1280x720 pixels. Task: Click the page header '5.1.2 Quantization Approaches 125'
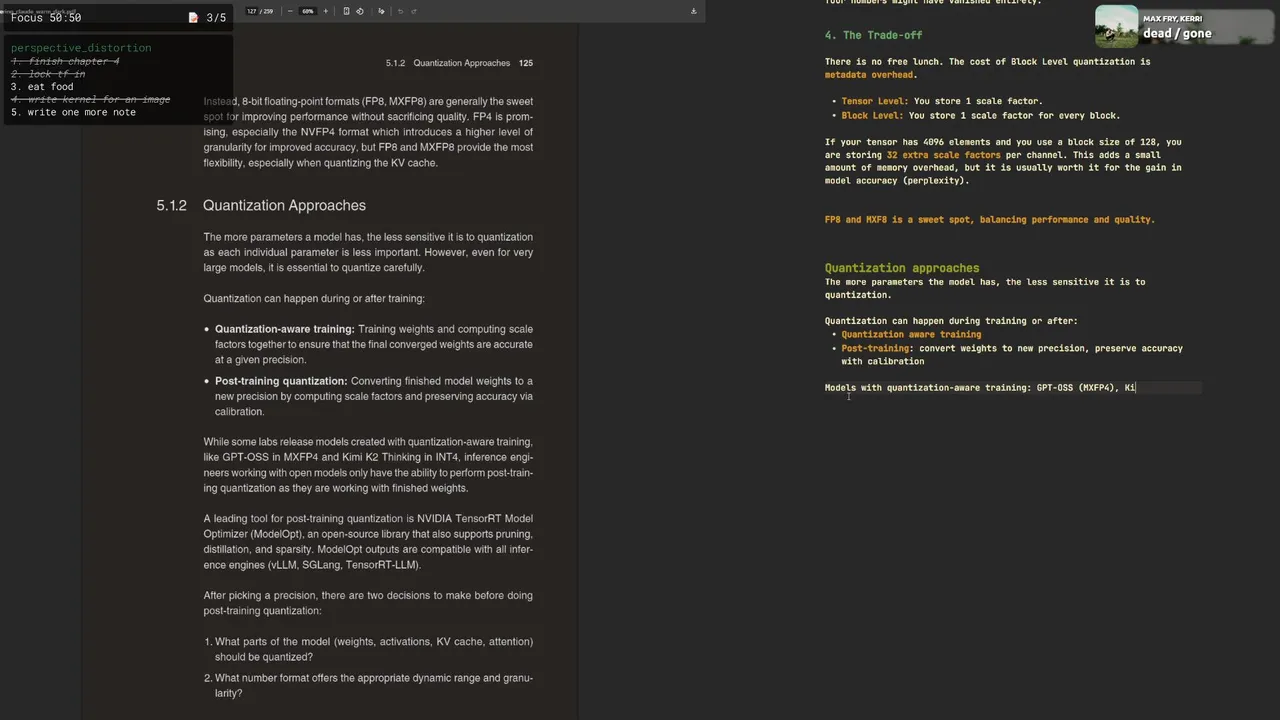pos(459,63)
